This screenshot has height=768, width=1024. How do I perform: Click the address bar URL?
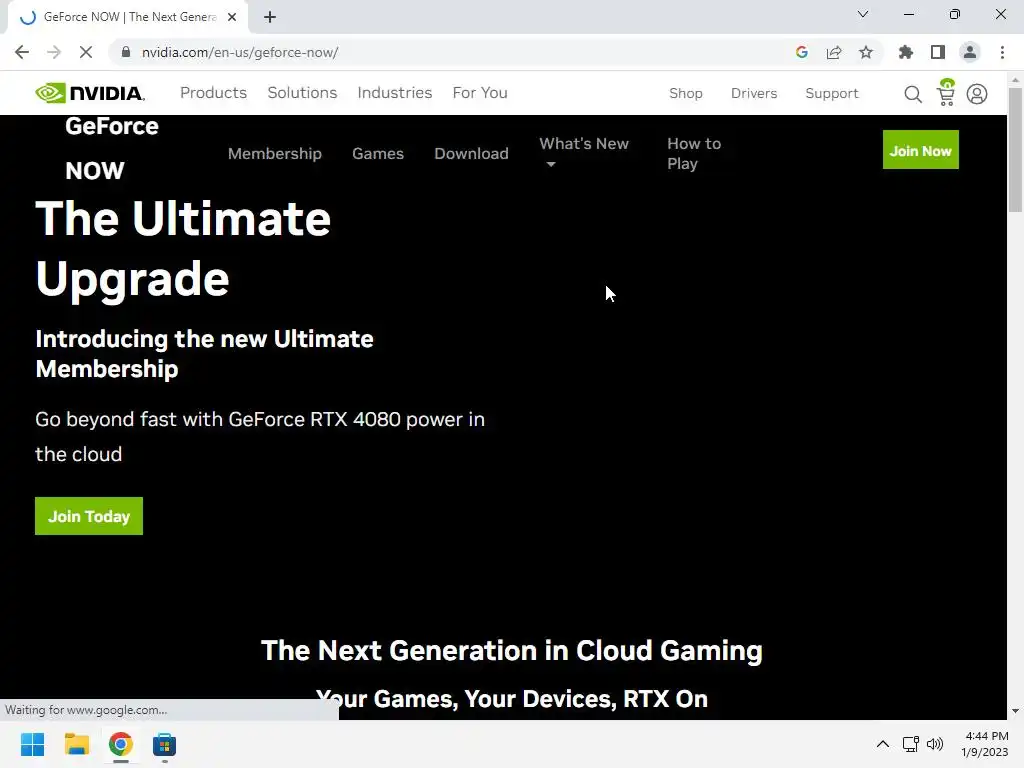(x=240, y=52)
